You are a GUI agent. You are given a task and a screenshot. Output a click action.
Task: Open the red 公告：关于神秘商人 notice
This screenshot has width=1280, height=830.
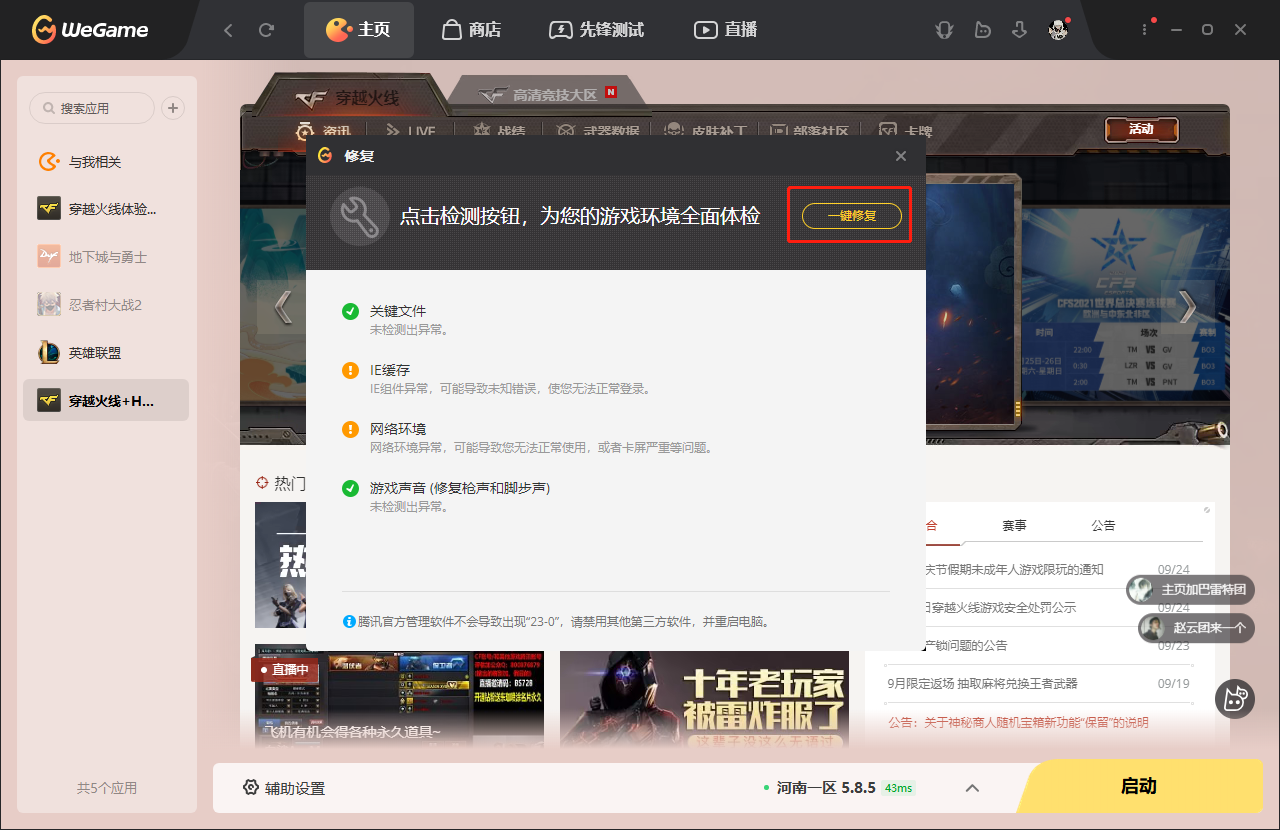[1018, 722]
